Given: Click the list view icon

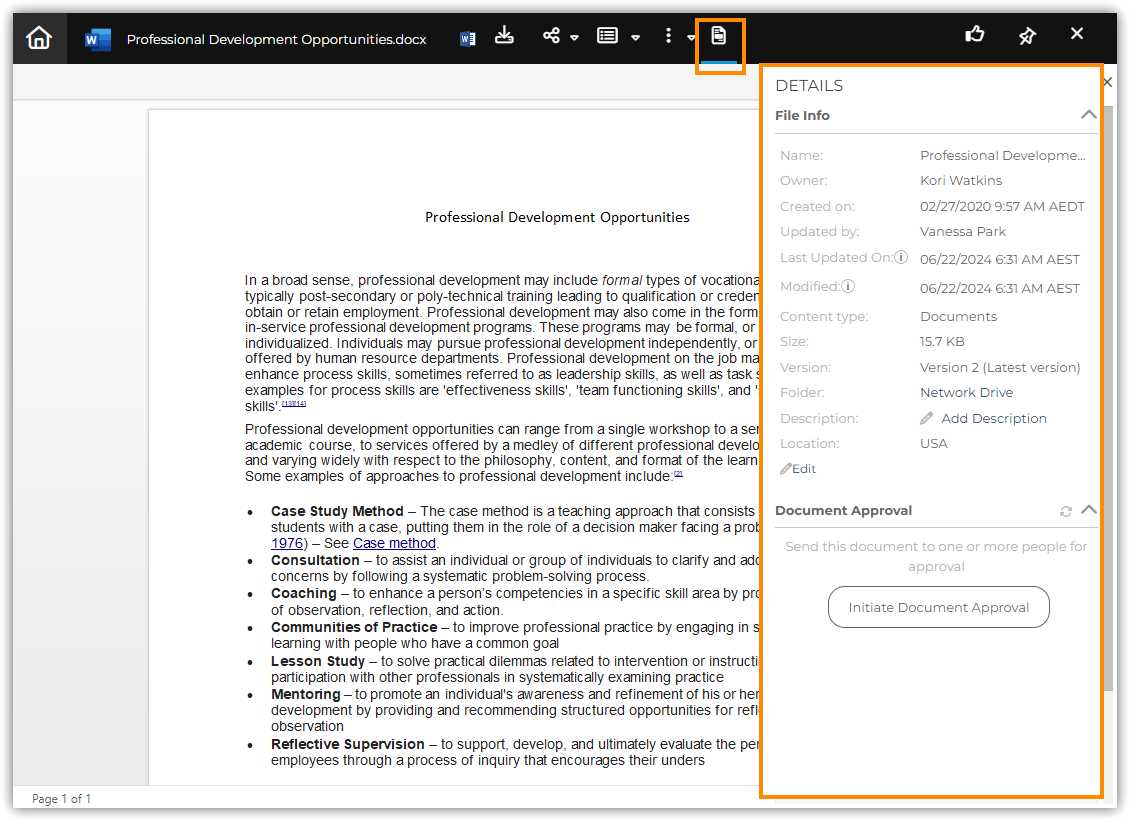Looking at the screenshot, I should [607, 36].
